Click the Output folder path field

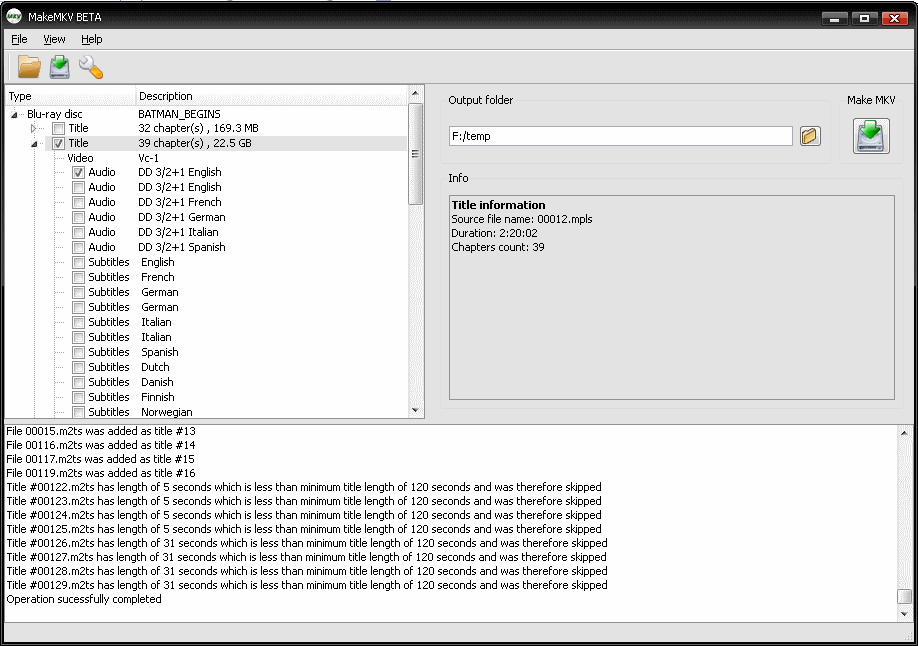pyautogui.click(x=621, y=136)
